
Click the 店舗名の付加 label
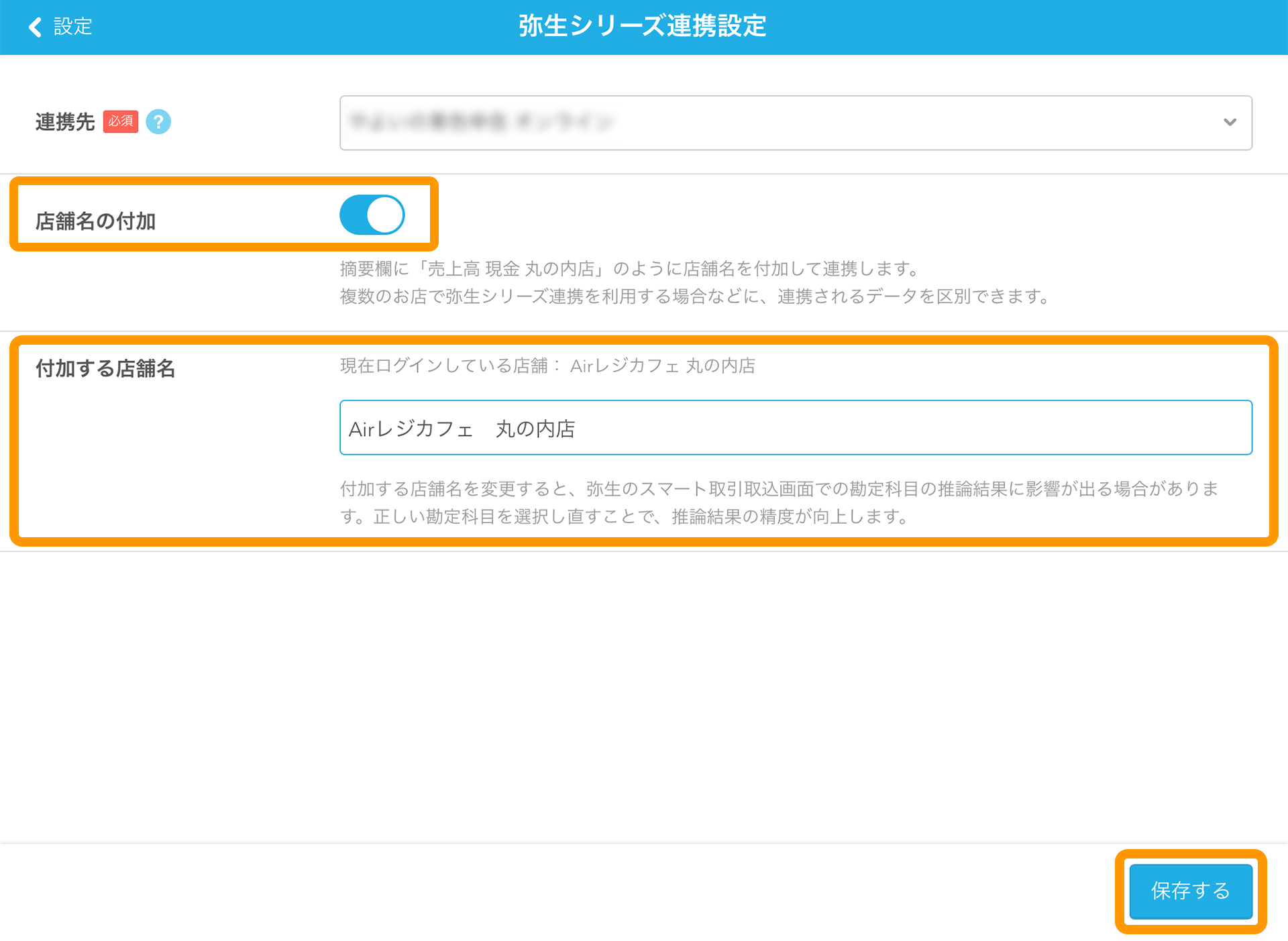pos(96,221)
